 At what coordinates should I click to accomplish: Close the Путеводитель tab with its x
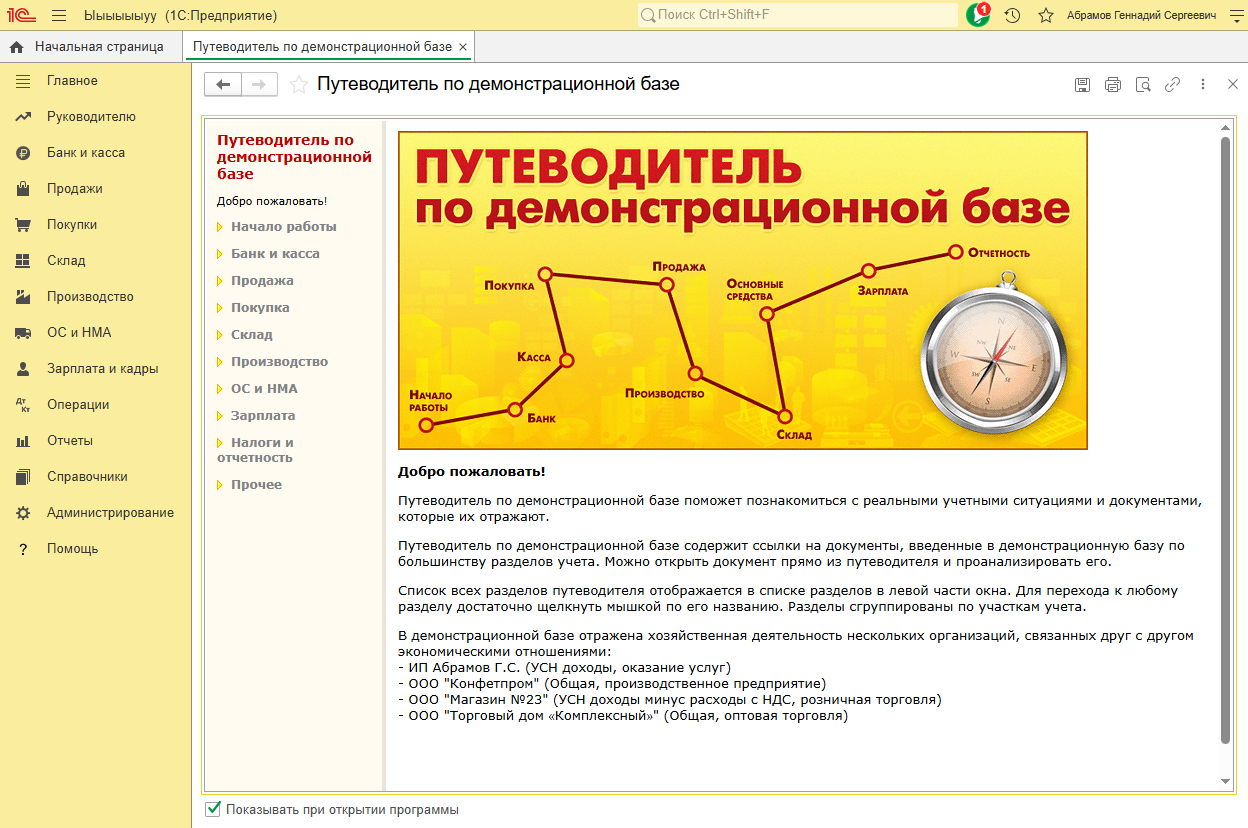(462, 47)
